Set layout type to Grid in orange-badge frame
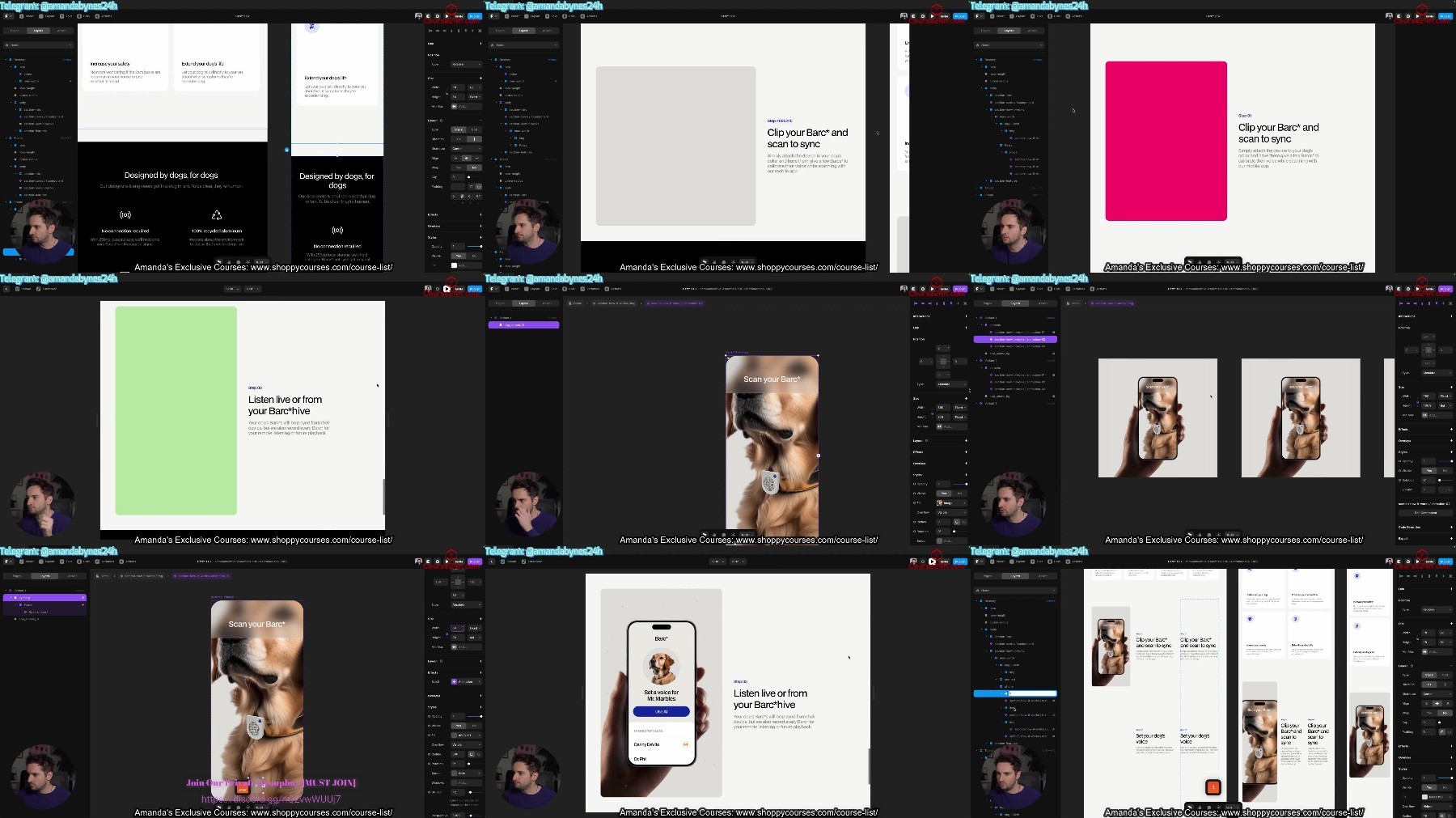Screen dimensions: 1456x818 coord(1445,675)
